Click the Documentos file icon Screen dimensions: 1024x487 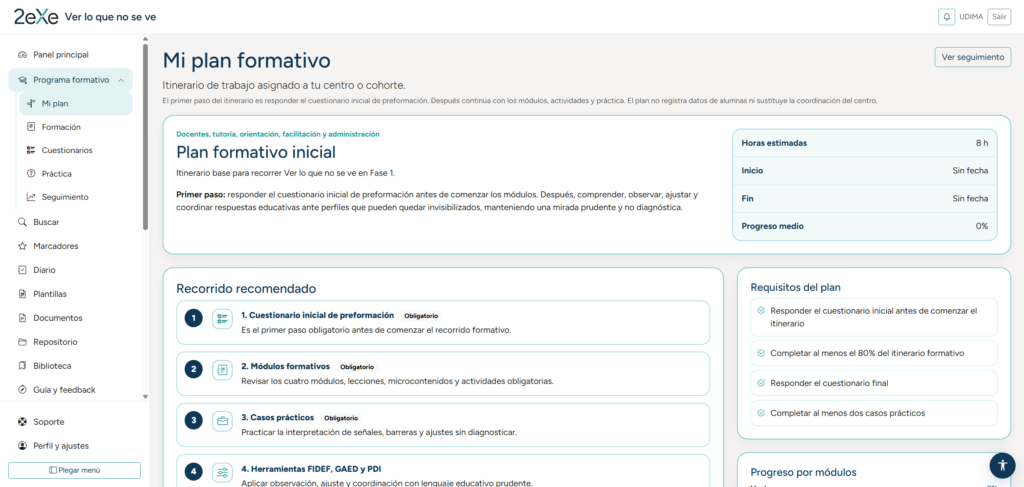[22, 318]
